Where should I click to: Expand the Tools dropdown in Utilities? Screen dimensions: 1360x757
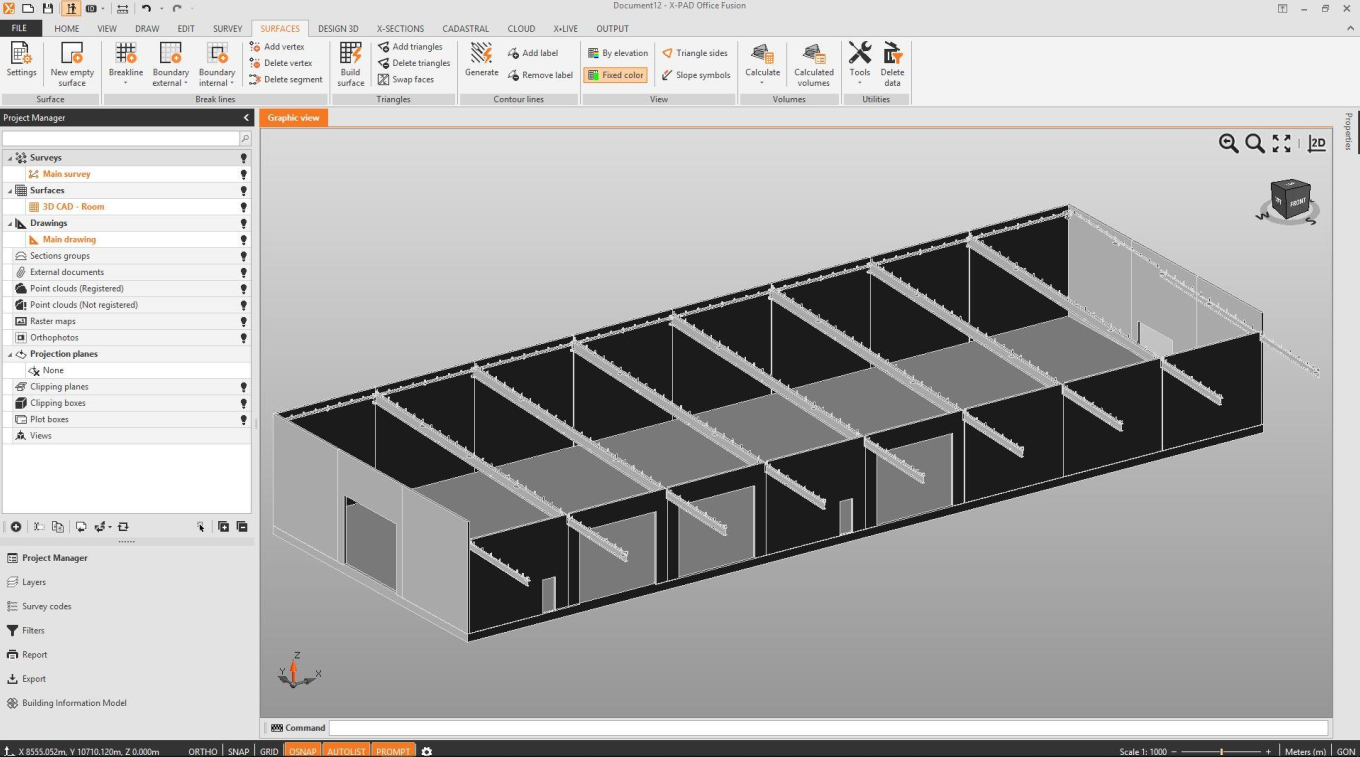pos(859,83)
